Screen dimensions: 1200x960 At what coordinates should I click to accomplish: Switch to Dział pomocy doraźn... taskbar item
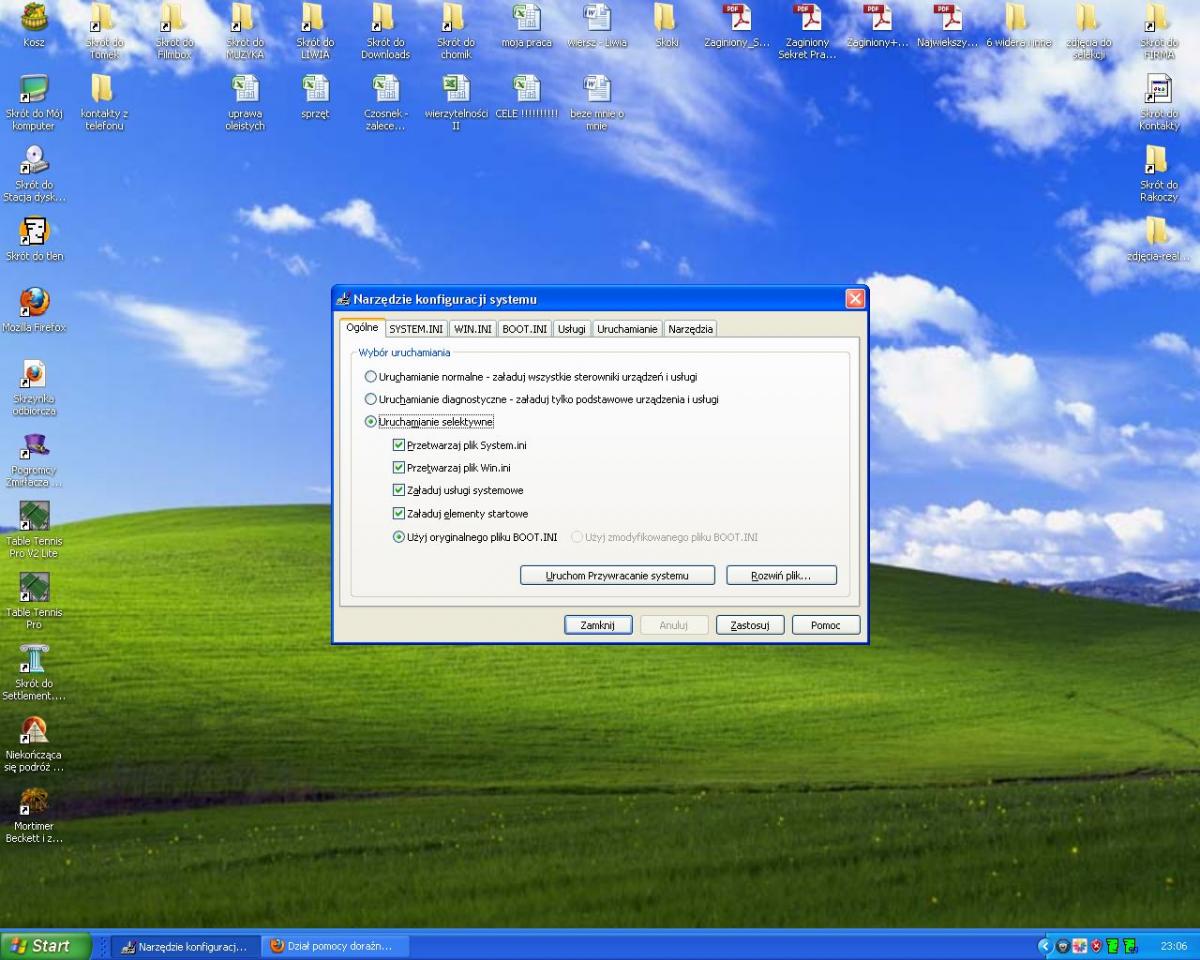334,946
